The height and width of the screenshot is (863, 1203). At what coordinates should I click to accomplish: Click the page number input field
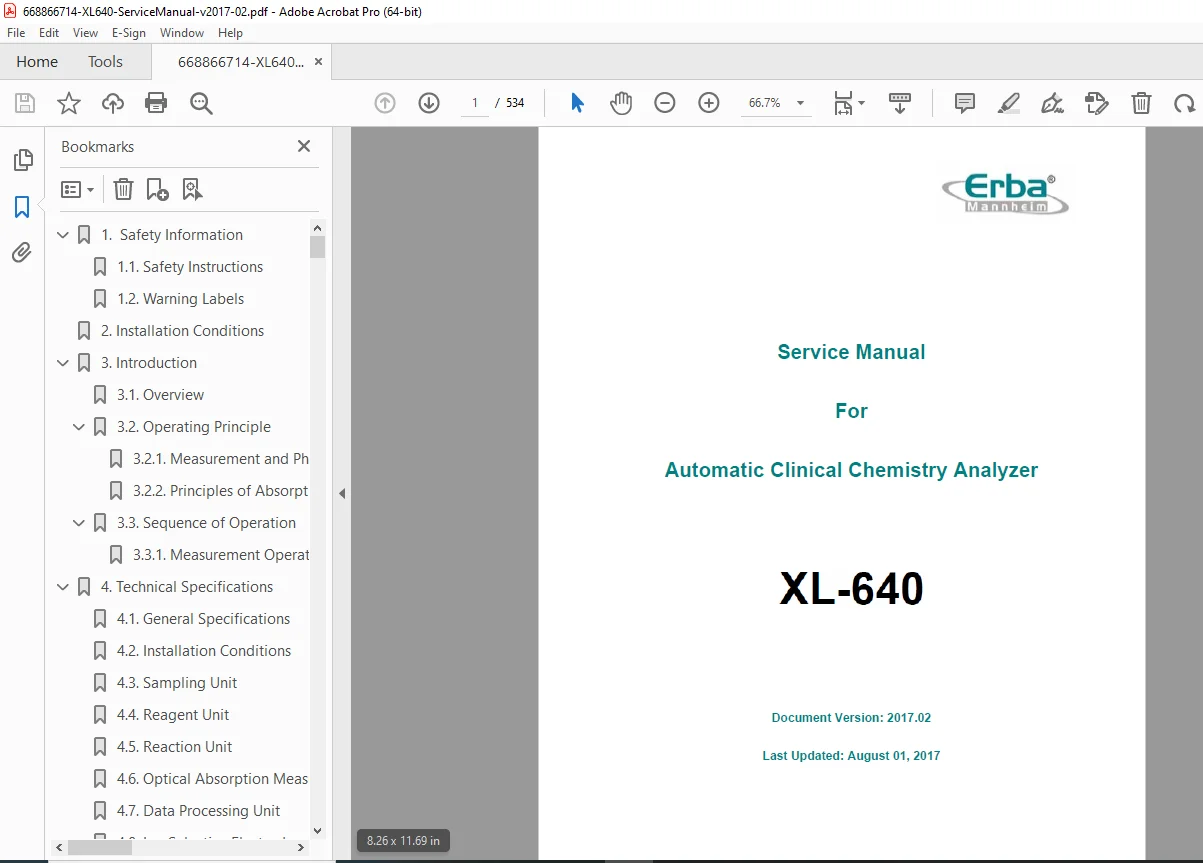pyautogui.click(x=475, y=103)
